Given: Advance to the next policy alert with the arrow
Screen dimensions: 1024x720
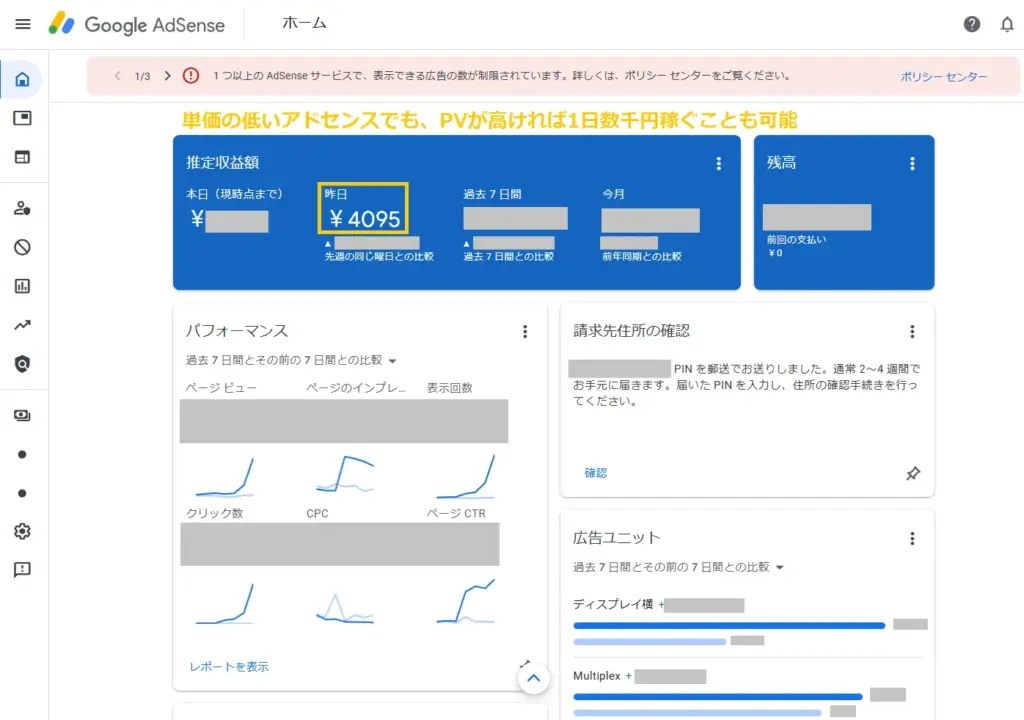Looking at the screenshot, I should (166, 76).
